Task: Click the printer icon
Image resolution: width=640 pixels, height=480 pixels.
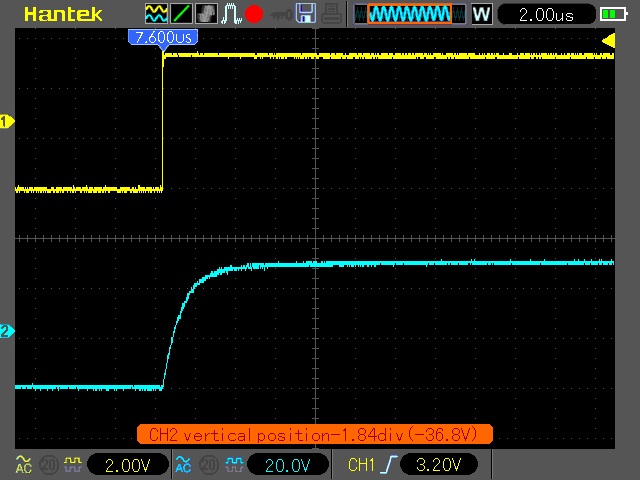Action: (x=331, y=14)
